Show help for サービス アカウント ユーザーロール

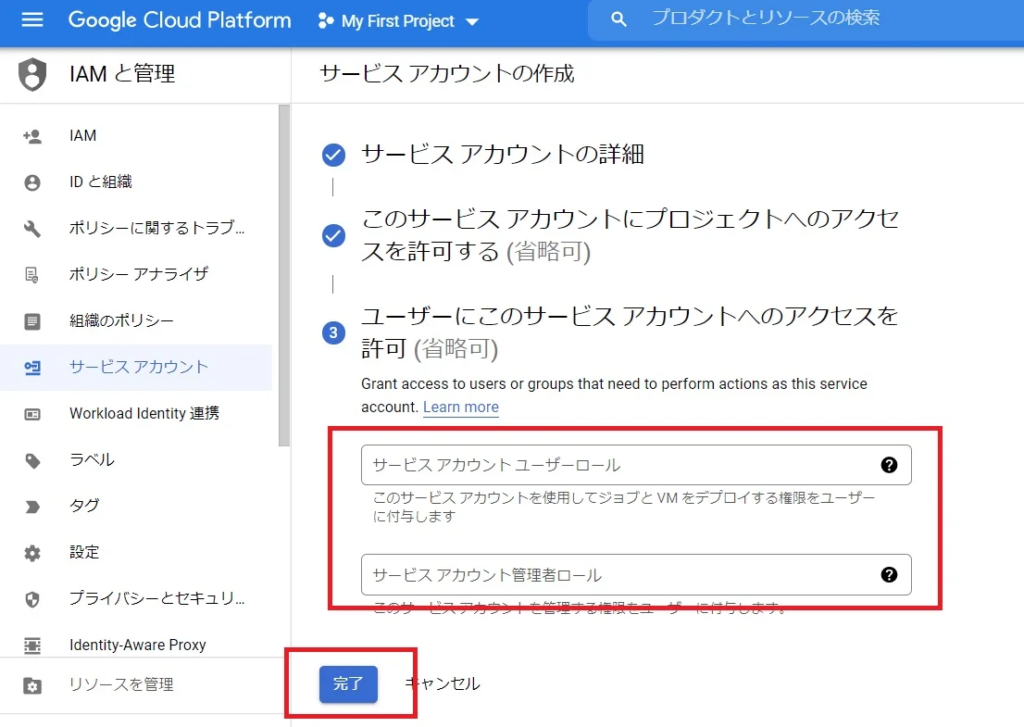coord(889,464)
